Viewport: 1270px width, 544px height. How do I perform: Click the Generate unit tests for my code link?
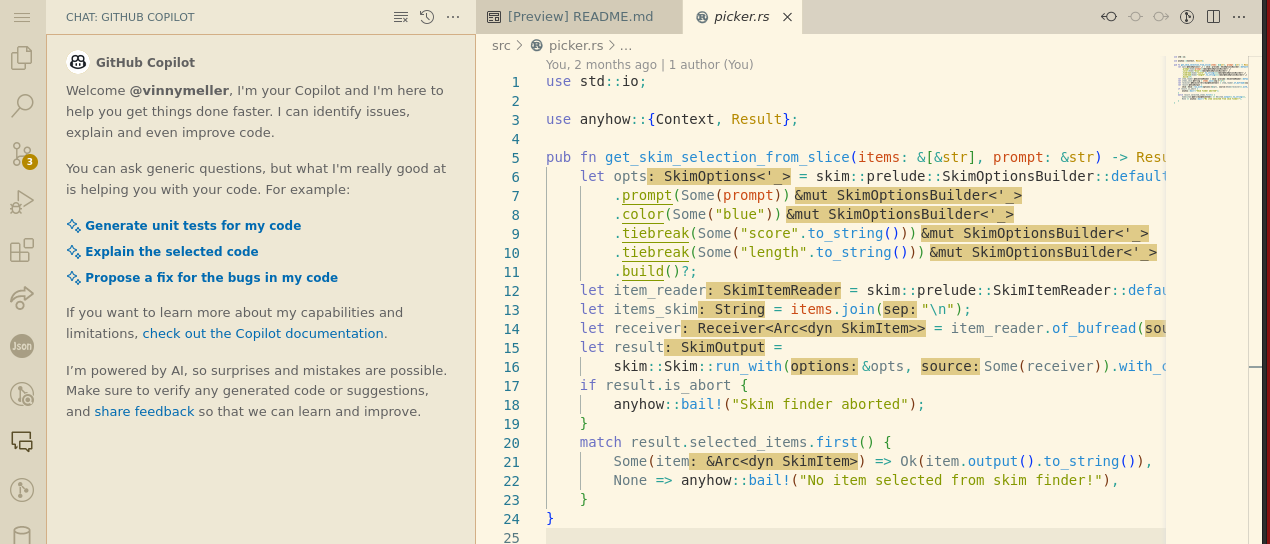pyautogui.click(x=192, y=226)
